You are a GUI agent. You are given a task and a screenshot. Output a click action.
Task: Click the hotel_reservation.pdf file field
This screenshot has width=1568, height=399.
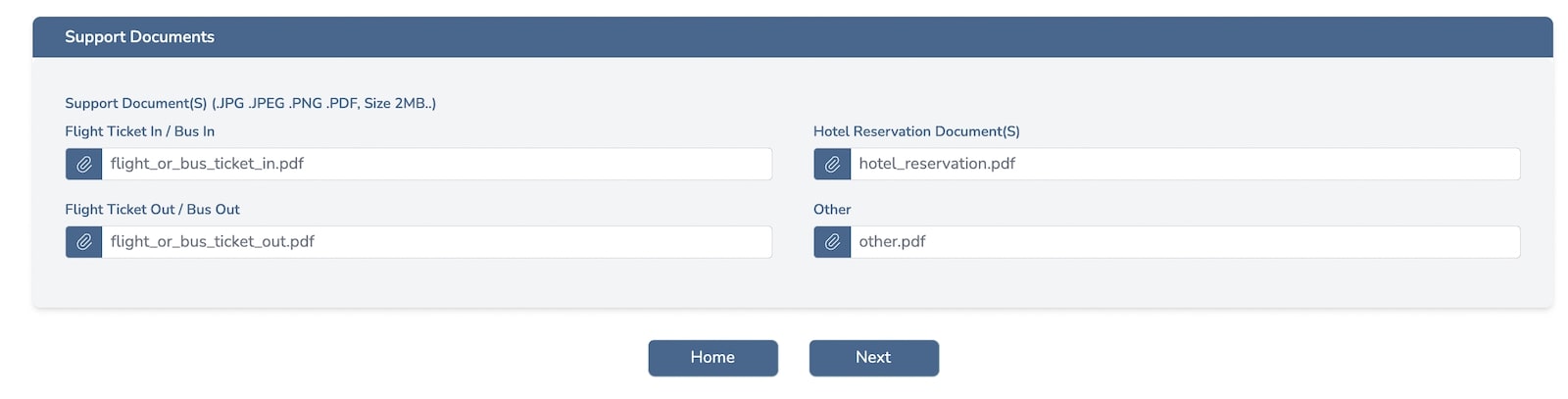click(1185, 164)
